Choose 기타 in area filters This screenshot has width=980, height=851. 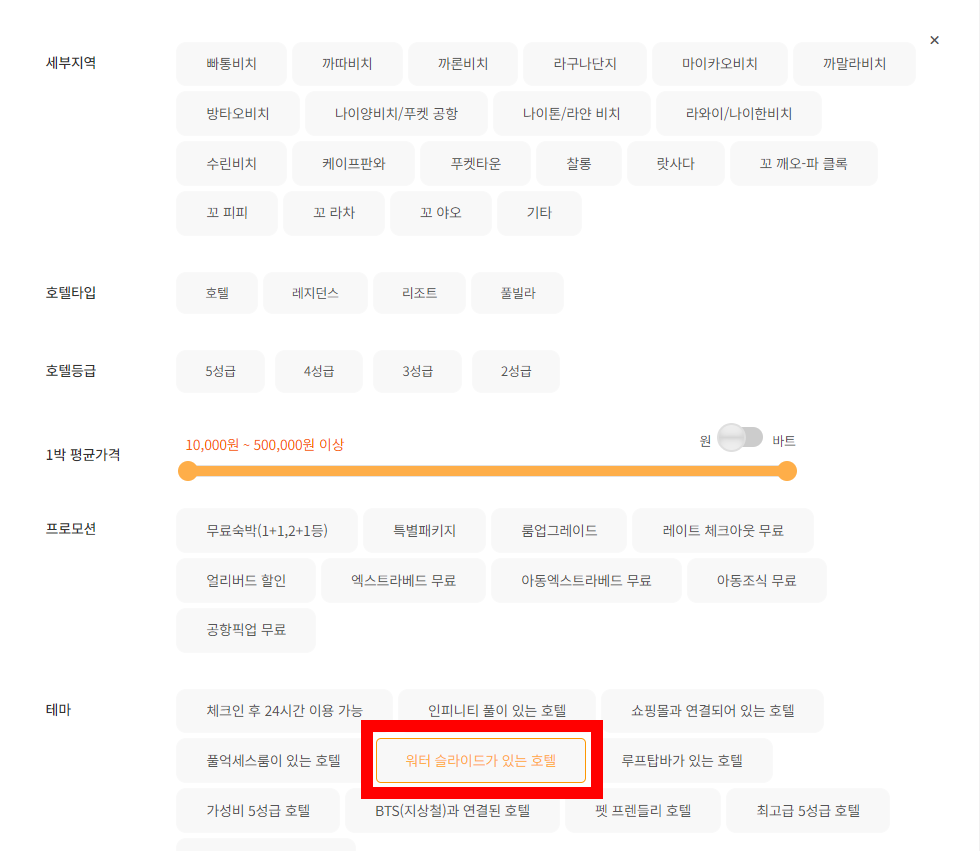[539, 213]
